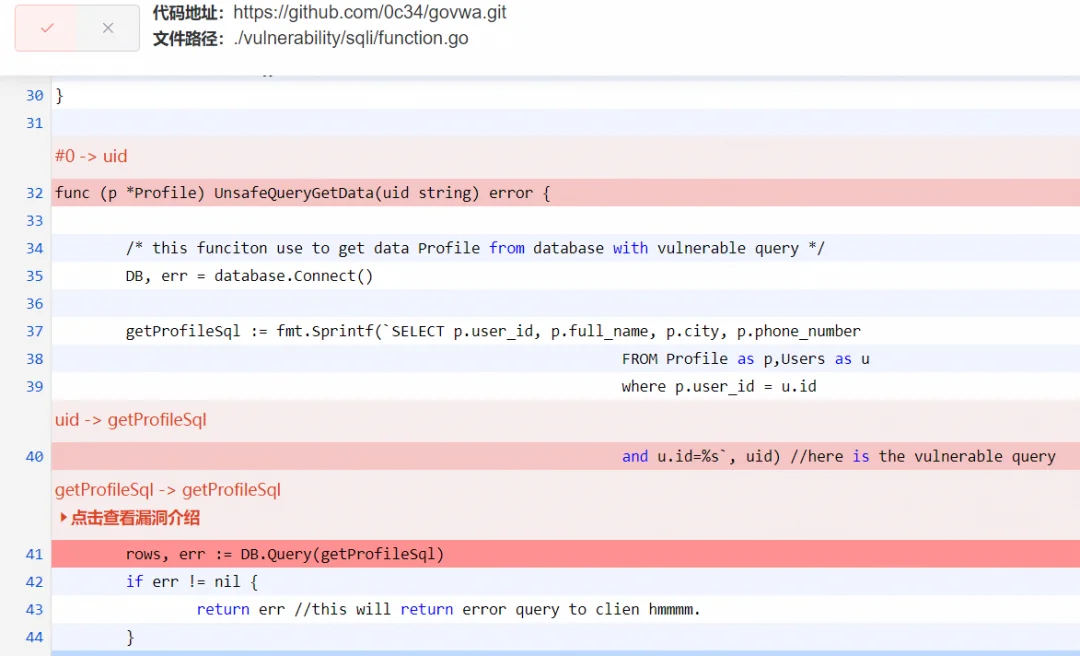Click the DB.Query(getProfileSql) highlighted line
Viewport: 1080px width, 656px height.
coord(565,554)
